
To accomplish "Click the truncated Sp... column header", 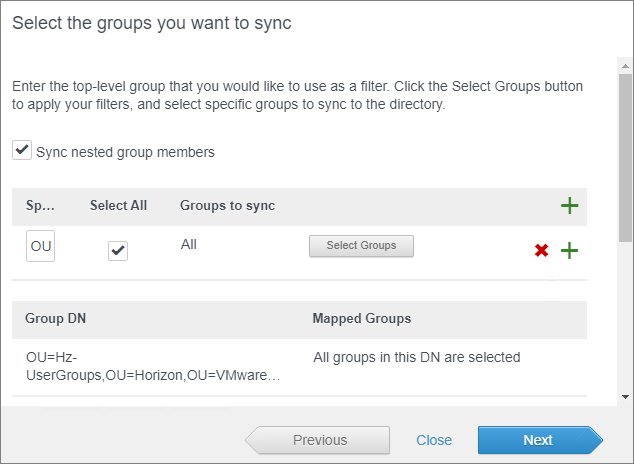I will [40, 206].
